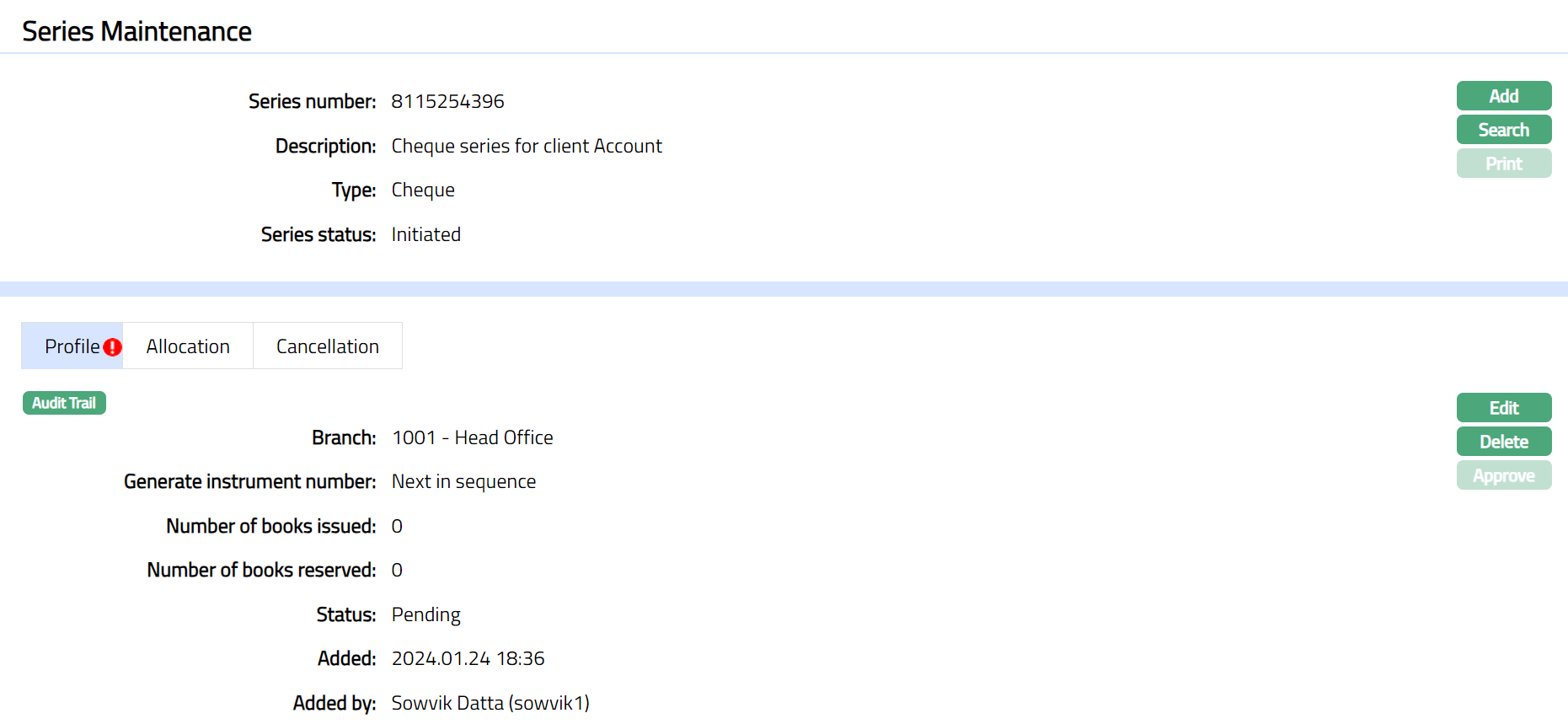Go to the Cancellation tab

[x=327, y=346]
